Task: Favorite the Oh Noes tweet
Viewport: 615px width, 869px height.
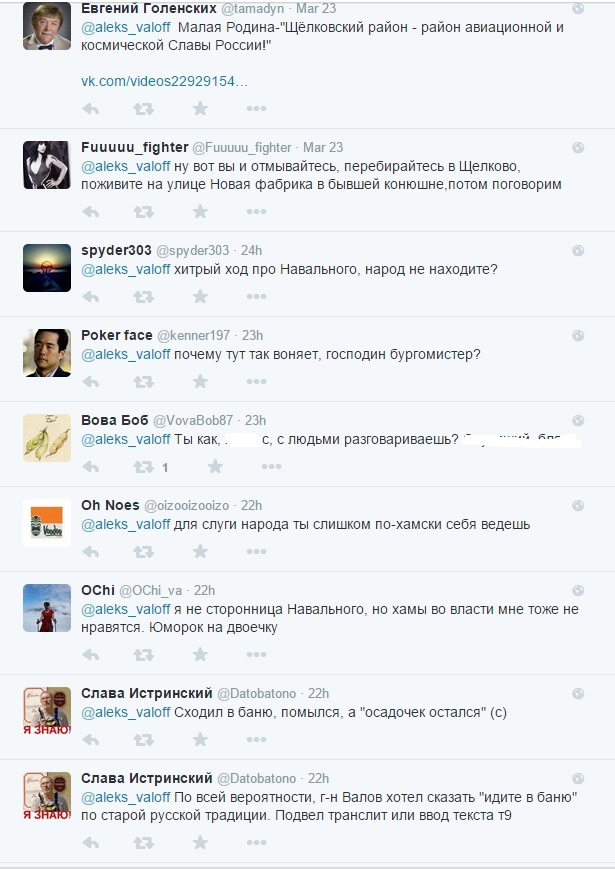Action: coord(200,551)
